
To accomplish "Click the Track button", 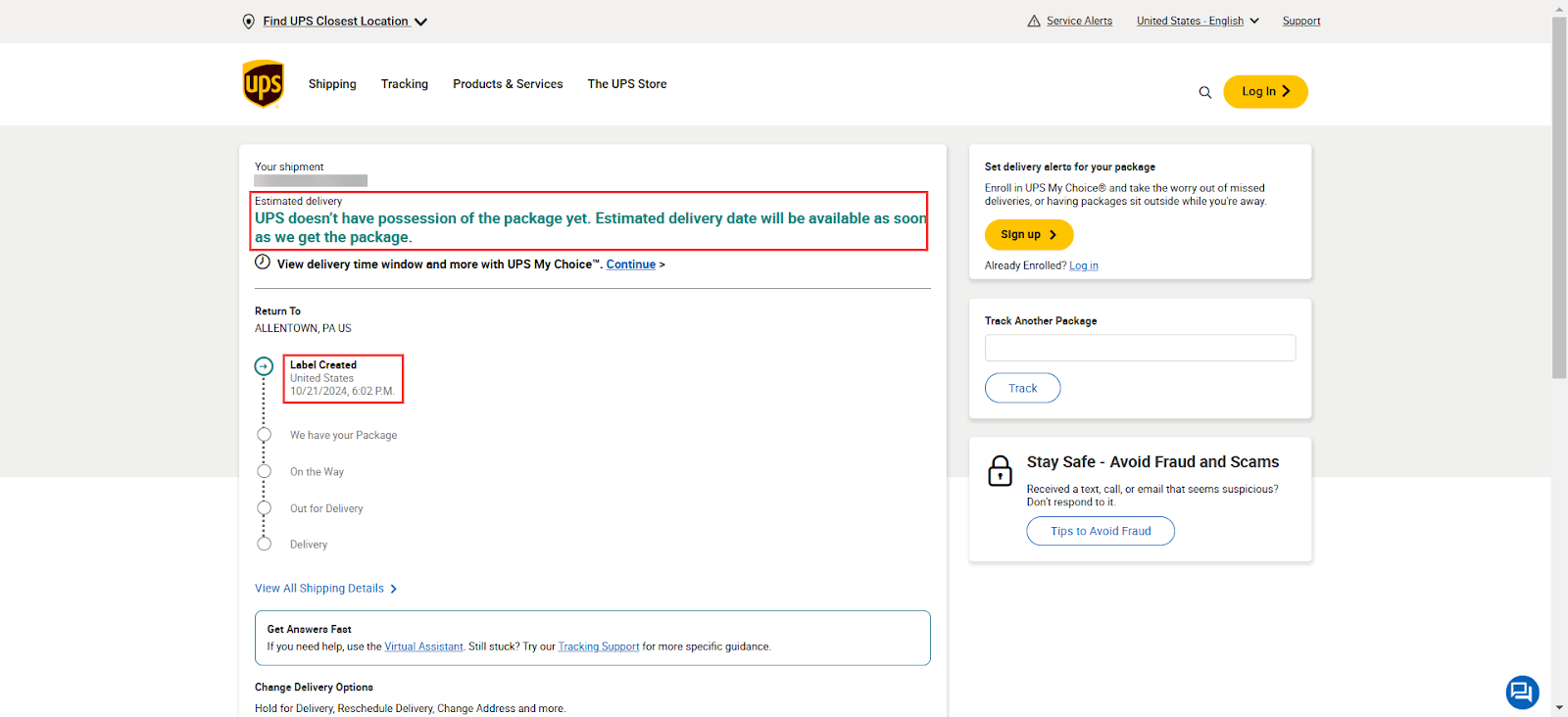I will click(x=1022, y=388).
